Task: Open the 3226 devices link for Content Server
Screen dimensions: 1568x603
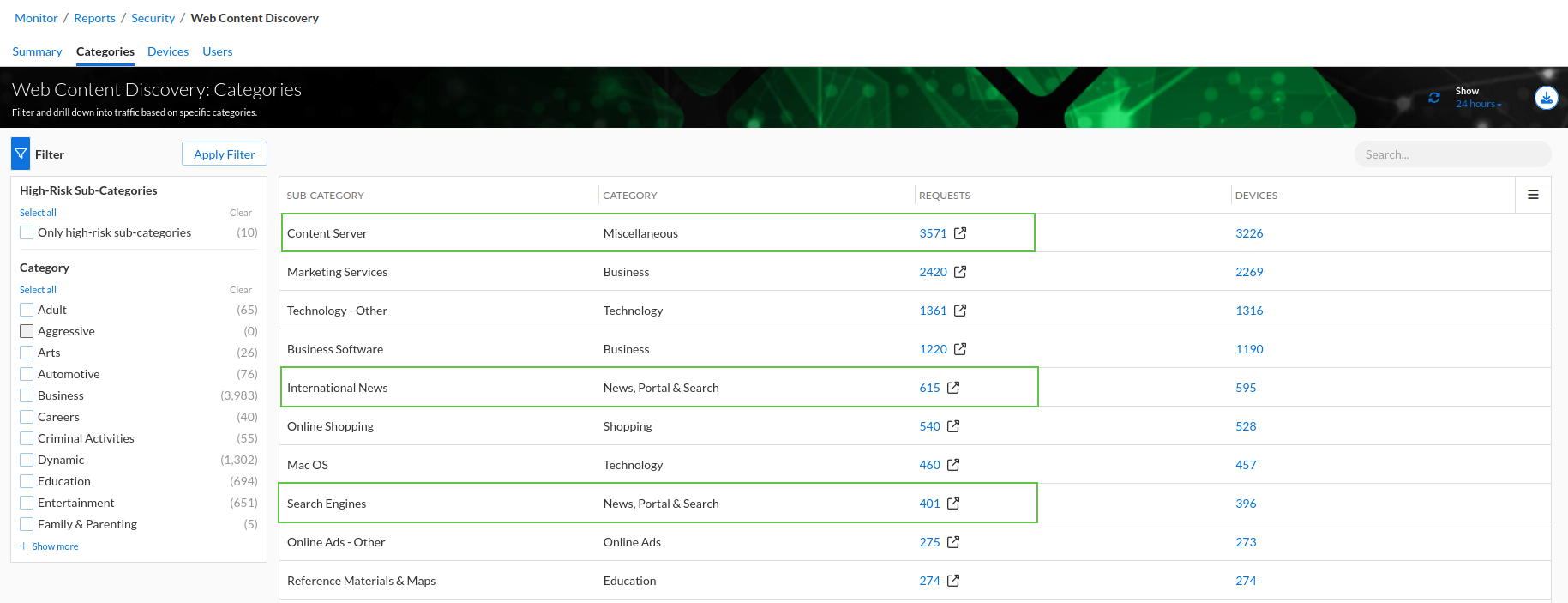Action: (1248, 233)
